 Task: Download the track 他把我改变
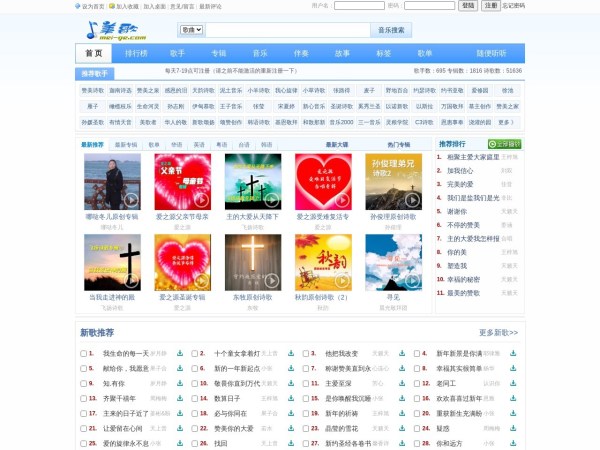tap(401, 353)
